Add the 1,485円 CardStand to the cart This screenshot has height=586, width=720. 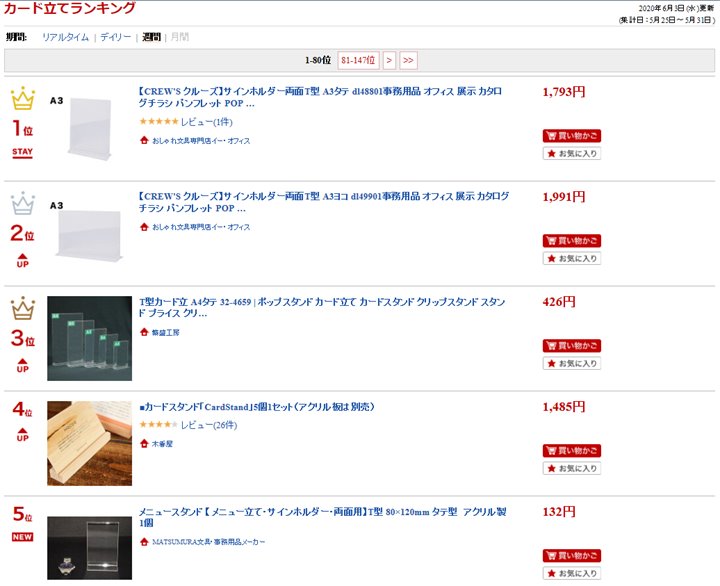click(x=572, y=451)
